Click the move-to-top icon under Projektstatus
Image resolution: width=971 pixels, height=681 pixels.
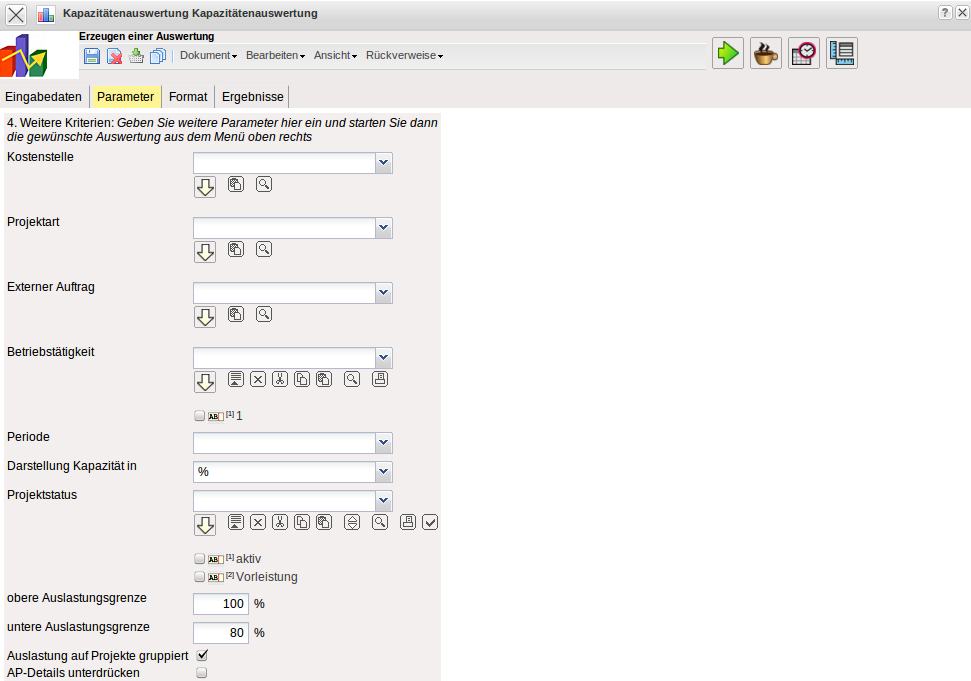[x=236, y=522]
